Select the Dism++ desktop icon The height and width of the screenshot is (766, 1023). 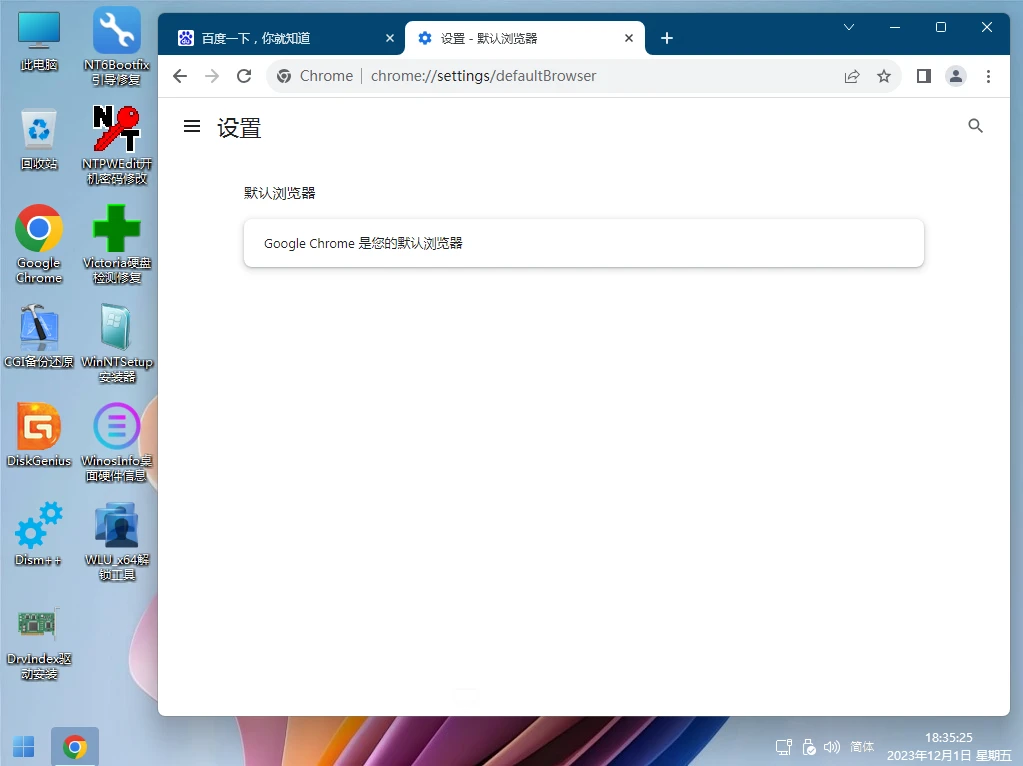tap(39, 534)
